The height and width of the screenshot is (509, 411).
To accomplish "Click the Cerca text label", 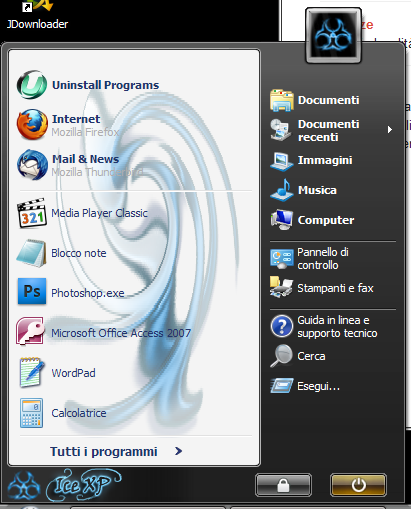I will coord(311,356).
